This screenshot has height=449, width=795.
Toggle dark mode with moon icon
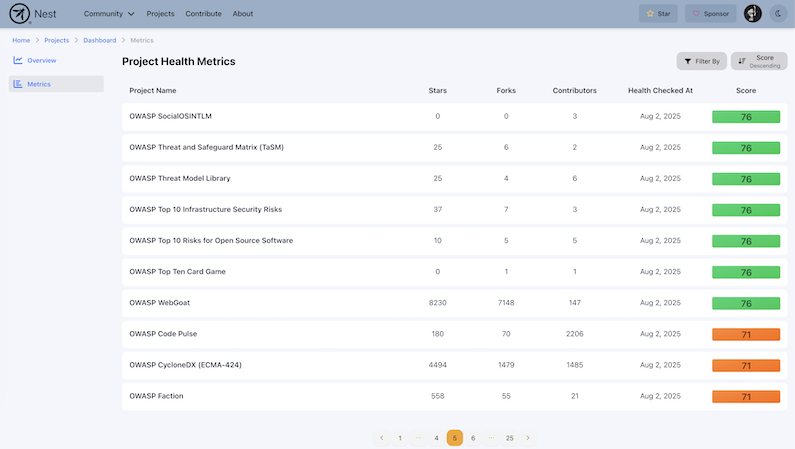click(x=778, y=14)
